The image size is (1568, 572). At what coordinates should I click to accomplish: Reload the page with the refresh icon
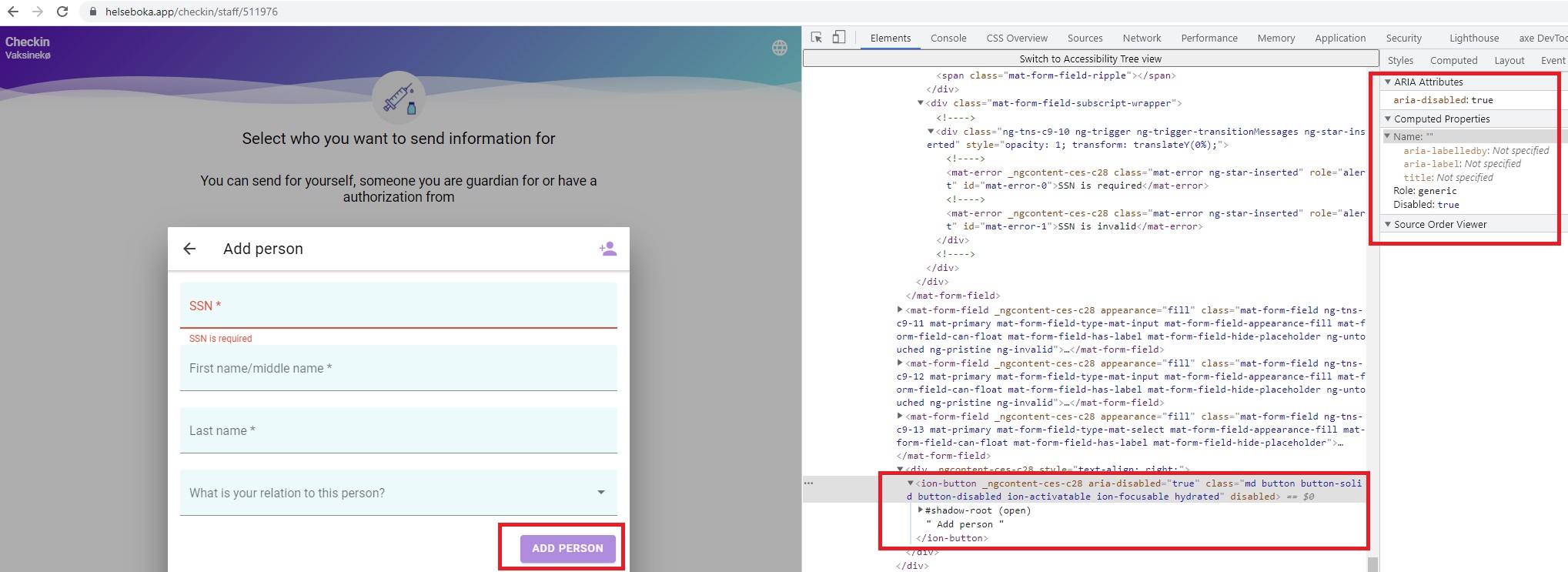click(x=62, y=12)
